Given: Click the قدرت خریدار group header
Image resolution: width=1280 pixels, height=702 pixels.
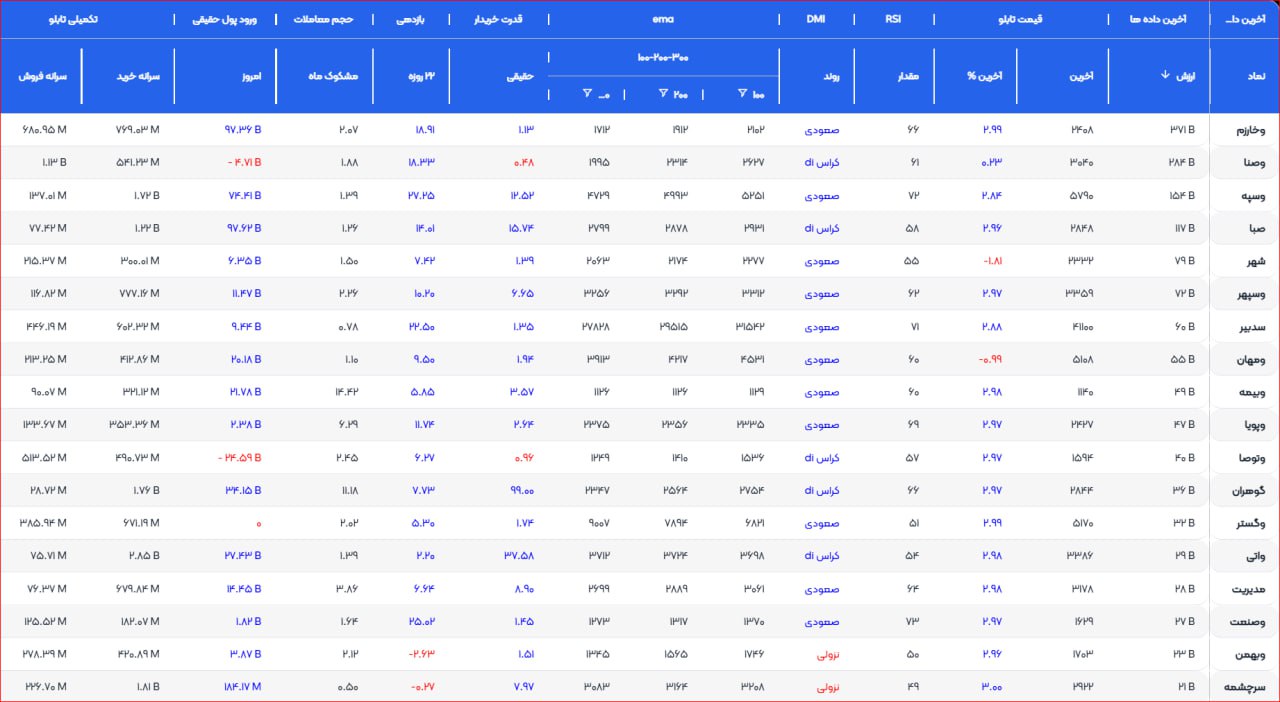Looking at the screenshot, I should click(498, 19).
